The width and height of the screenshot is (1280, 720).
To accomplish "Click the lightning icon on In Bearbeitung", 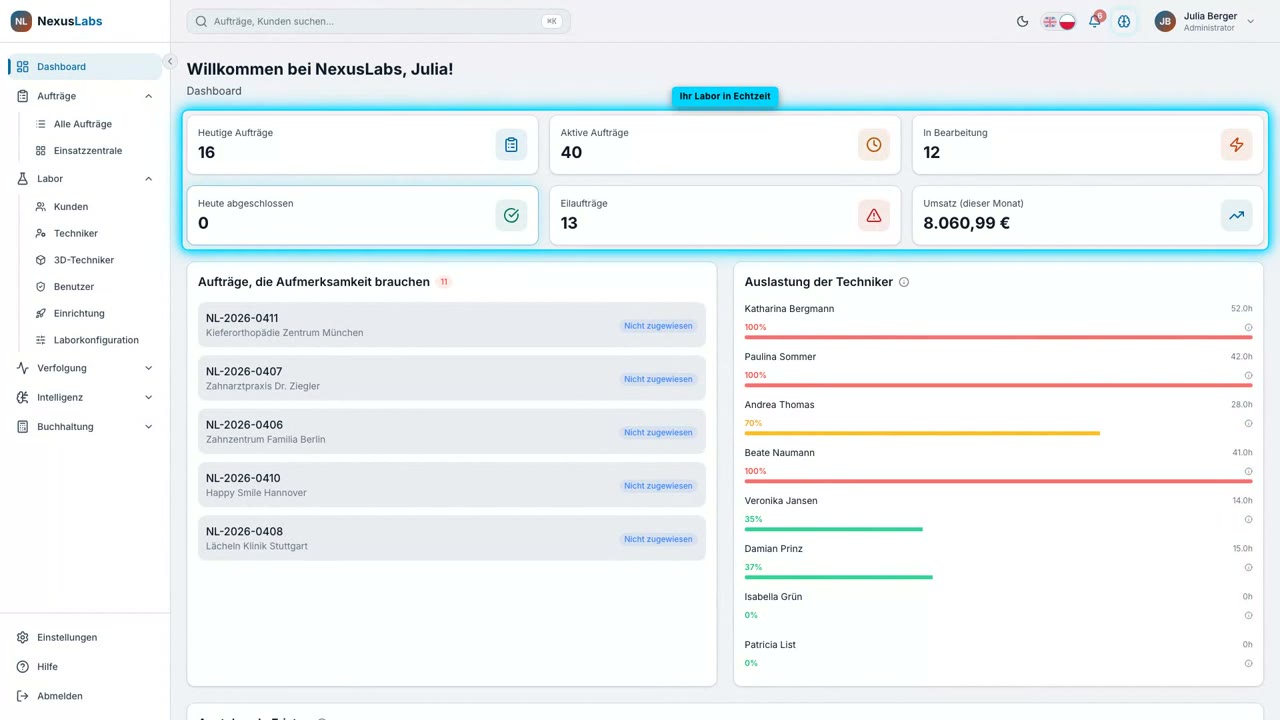I will pos(1236,145).
